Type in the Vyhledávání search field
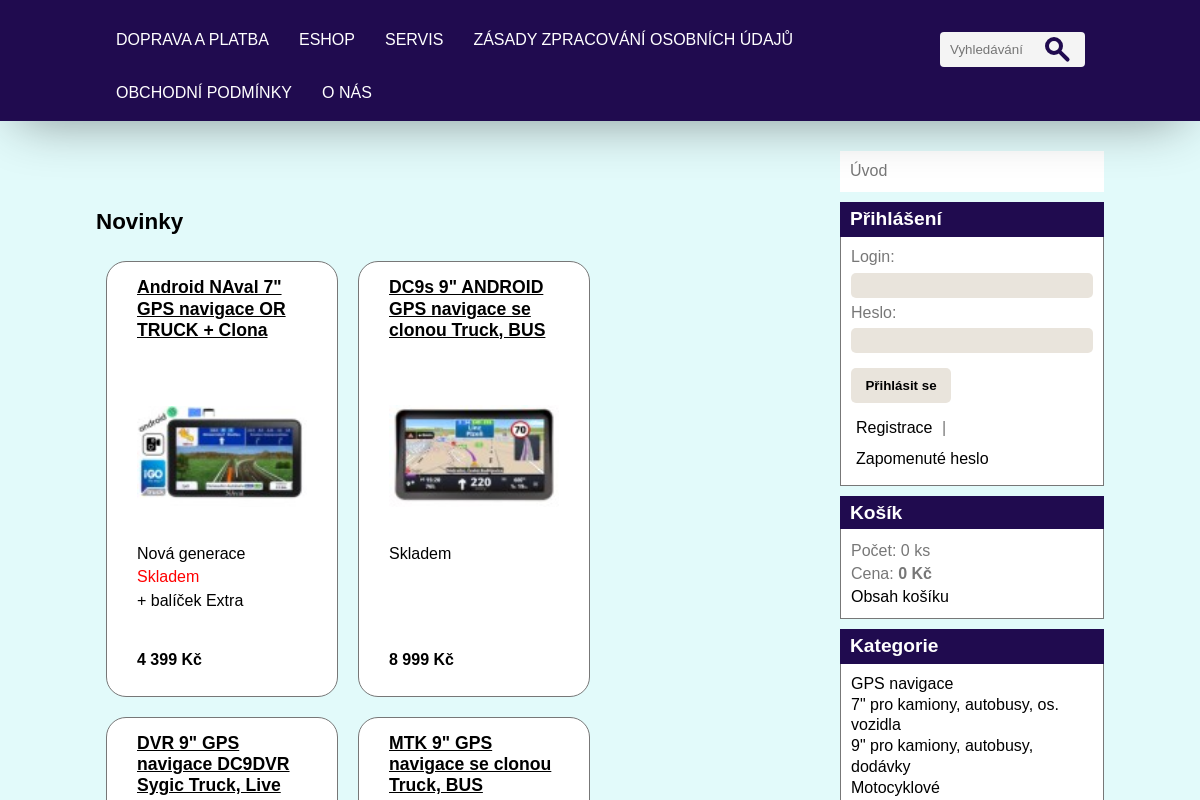The width and height of the screenshot is (1200, 800). click(990, 49)
